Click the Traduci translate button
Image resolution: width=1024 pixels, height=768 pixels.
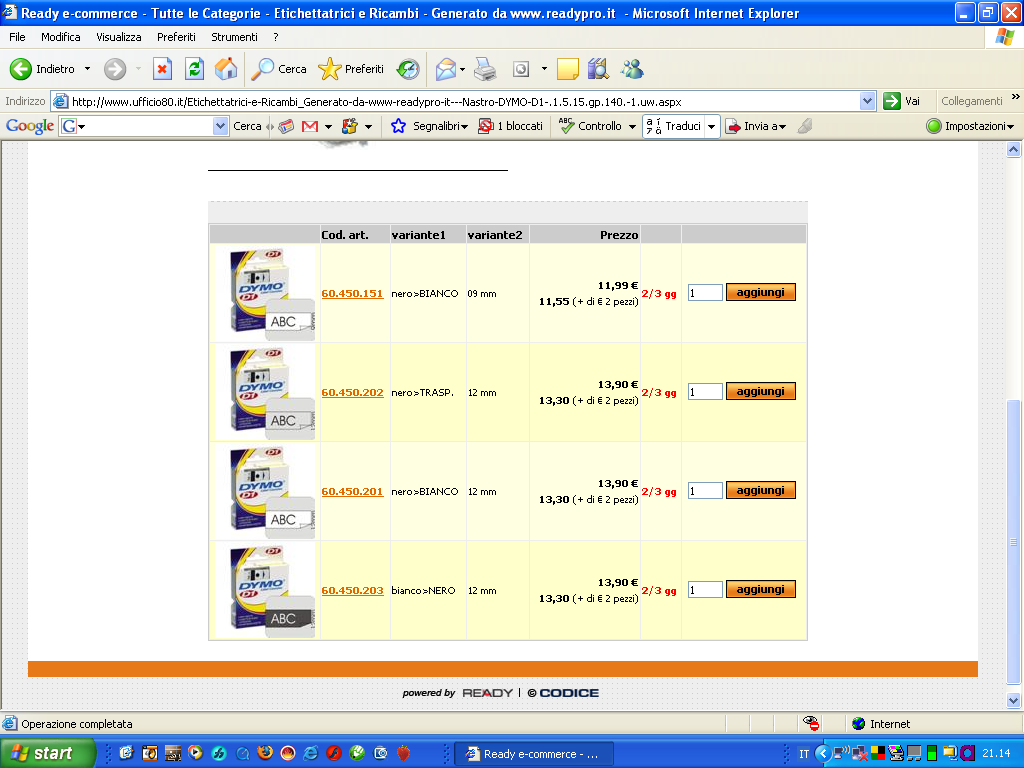tap(673, 126)
